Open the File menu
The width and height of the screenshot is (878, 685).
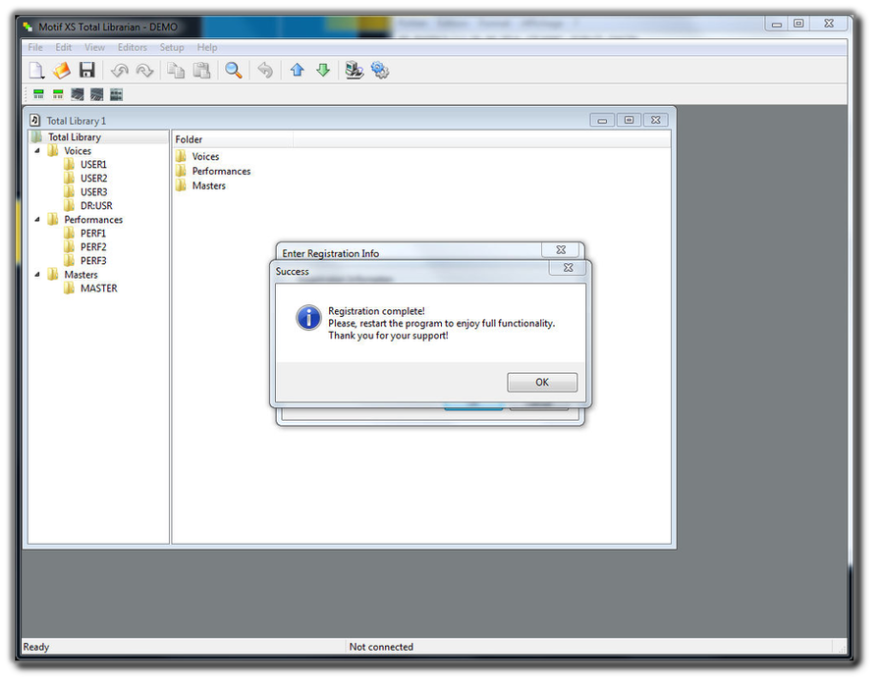[x=35, y=48]
